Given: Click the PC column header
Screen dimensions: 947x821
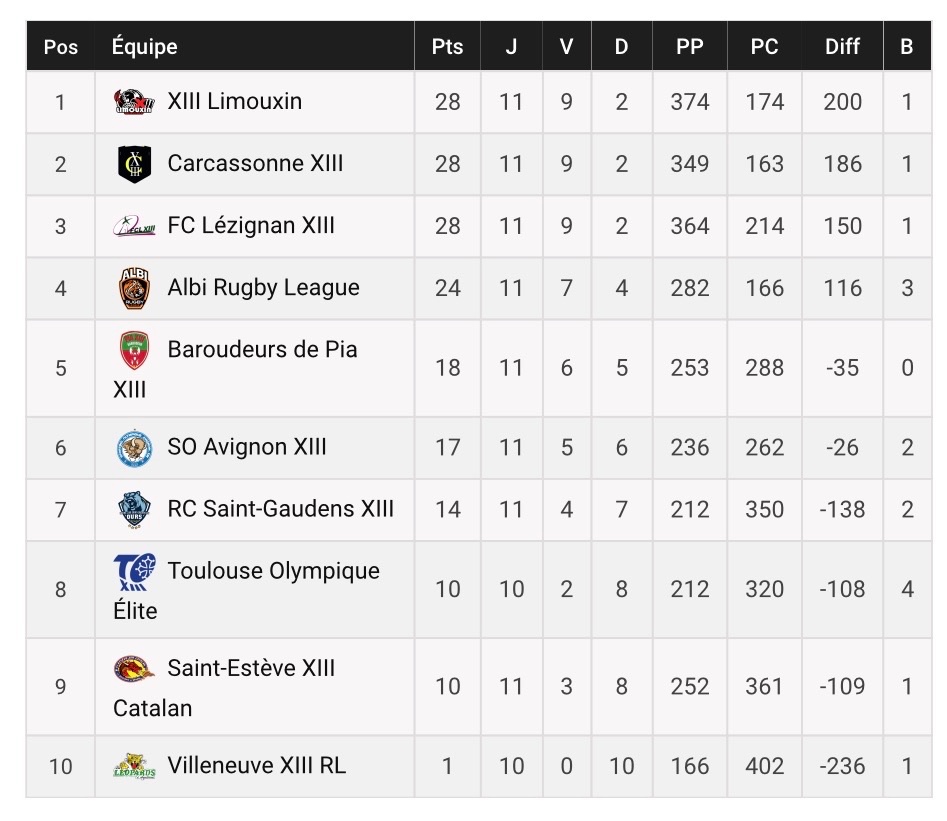Looking at the screenshot, I should [764, 47].
